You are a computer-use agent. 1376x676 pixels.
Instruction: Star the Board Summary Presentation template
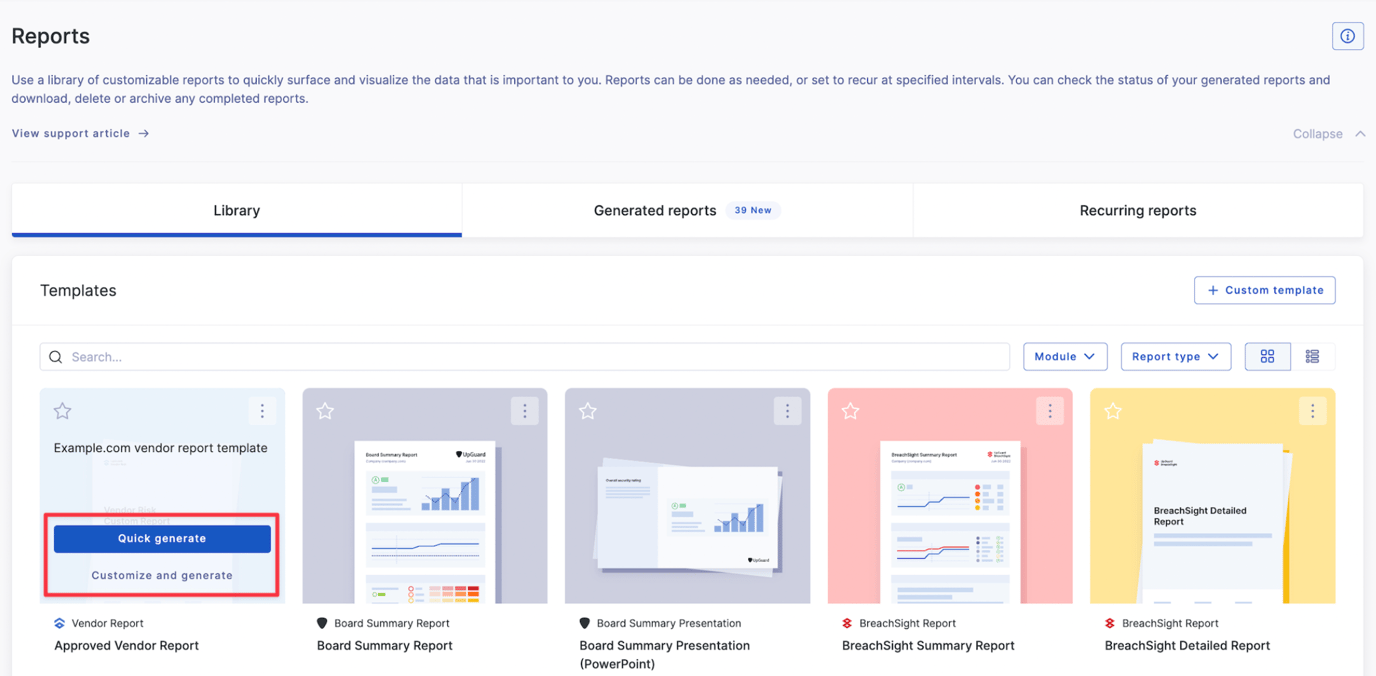[x=587, y=410]
